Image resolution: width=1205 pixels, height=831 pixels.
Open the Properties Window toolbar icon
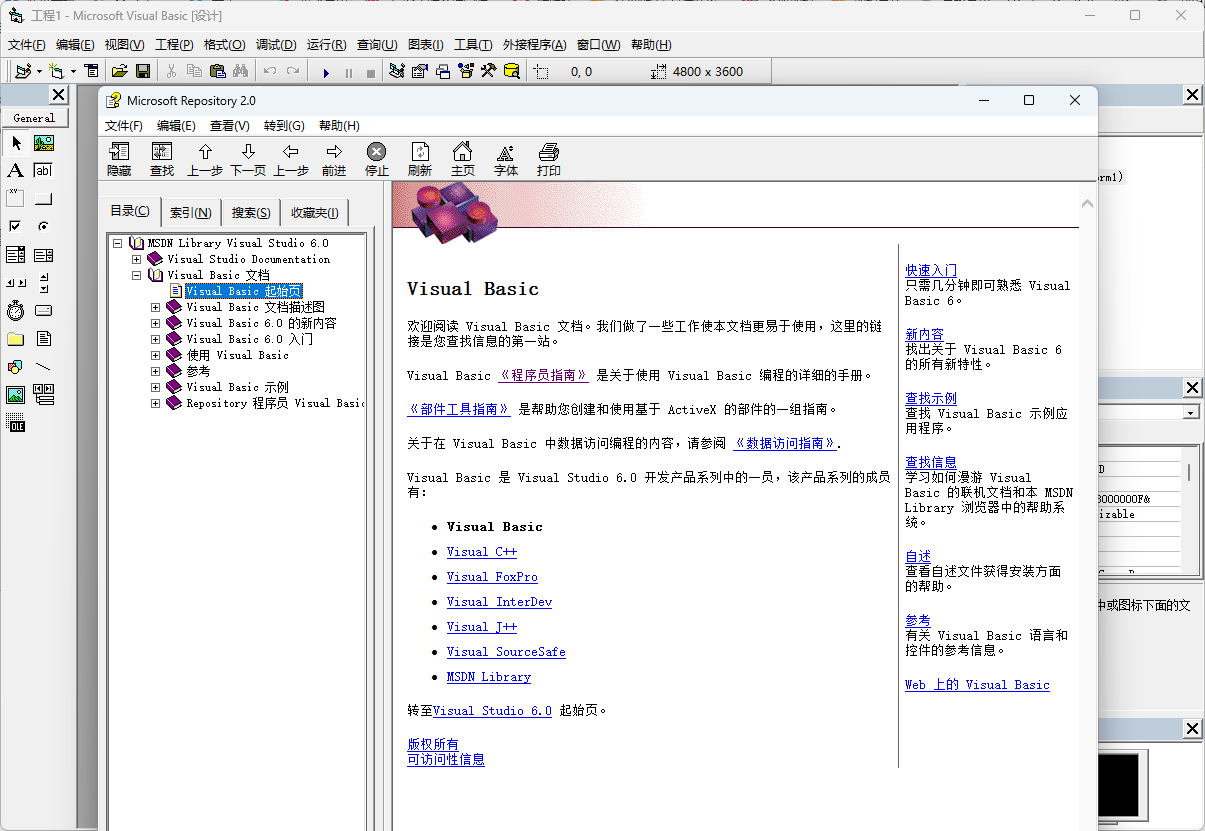[x=420, y=71]
